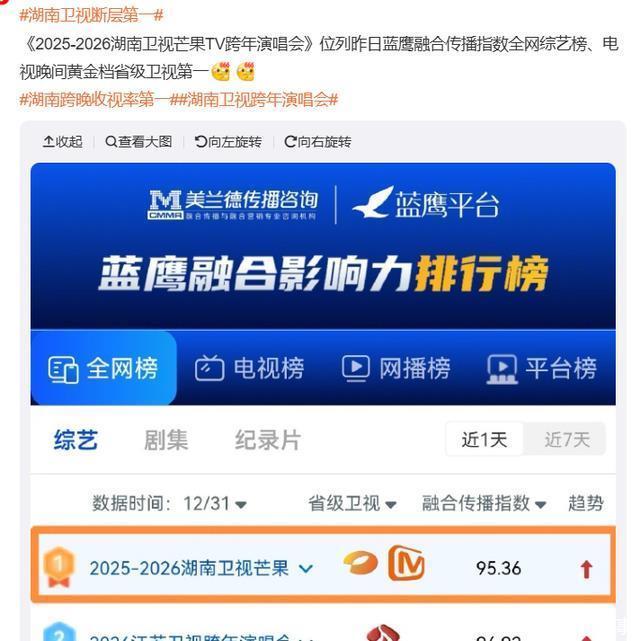This screenshot has width=640, height=641.
Task: Open 查看大图 magnifier icon
Action: click(111, 142)
